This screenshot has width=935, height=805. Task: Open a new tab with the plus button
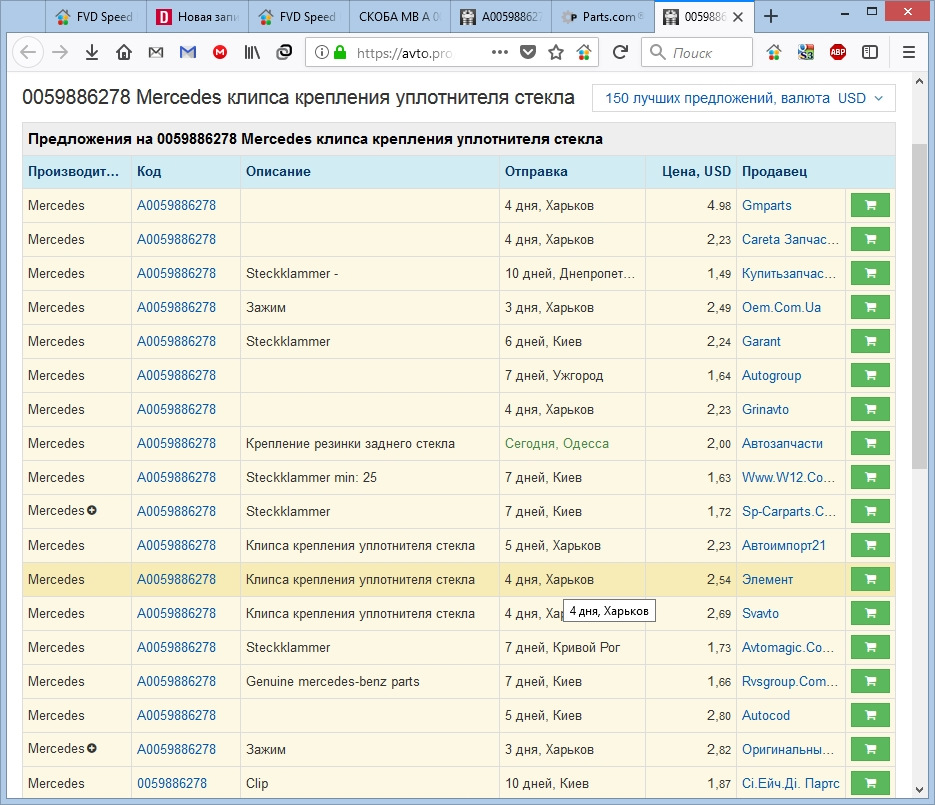pos(770,16)
